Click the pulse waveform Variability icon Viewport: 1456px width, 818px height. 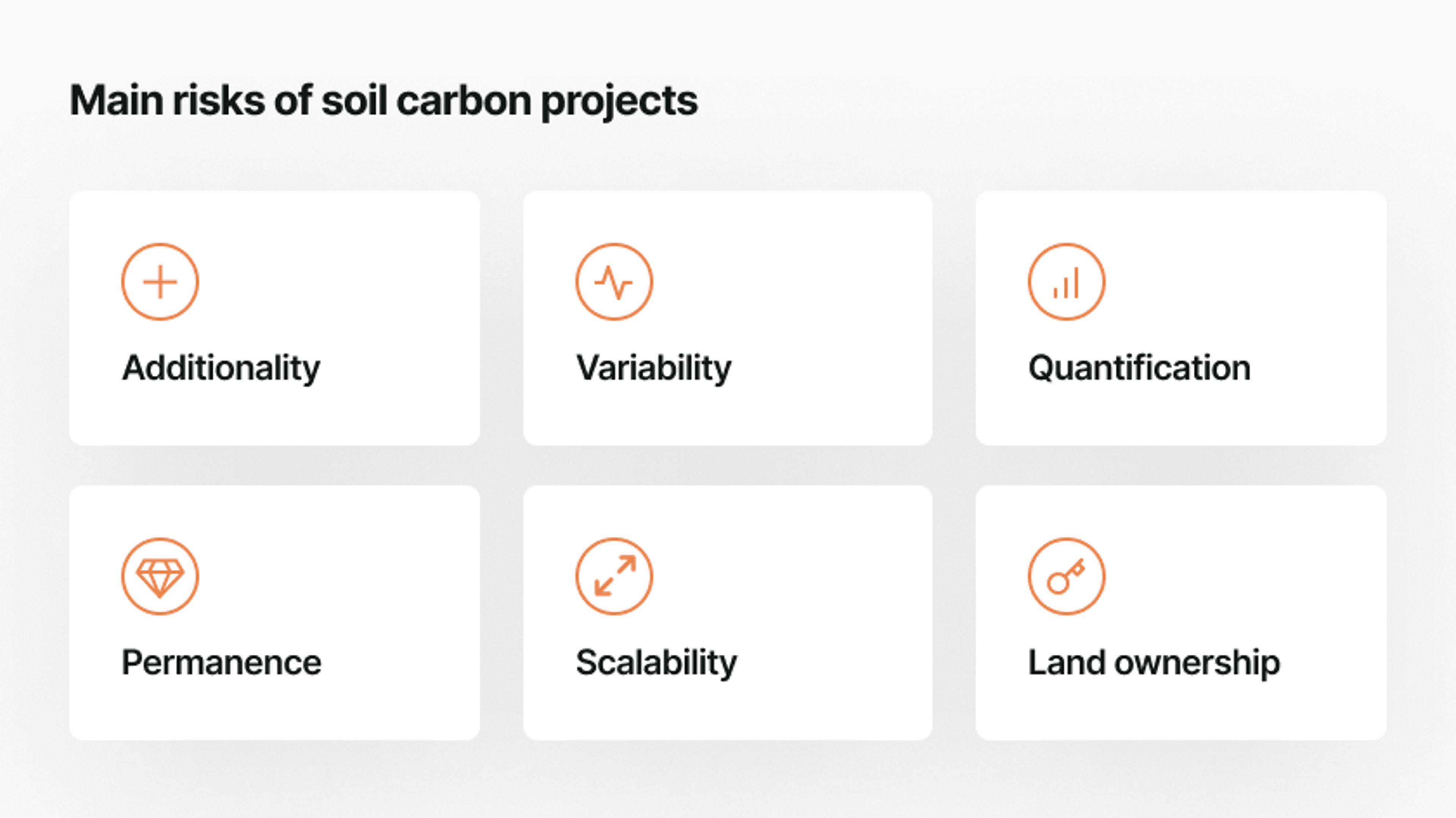coord(614,282)
